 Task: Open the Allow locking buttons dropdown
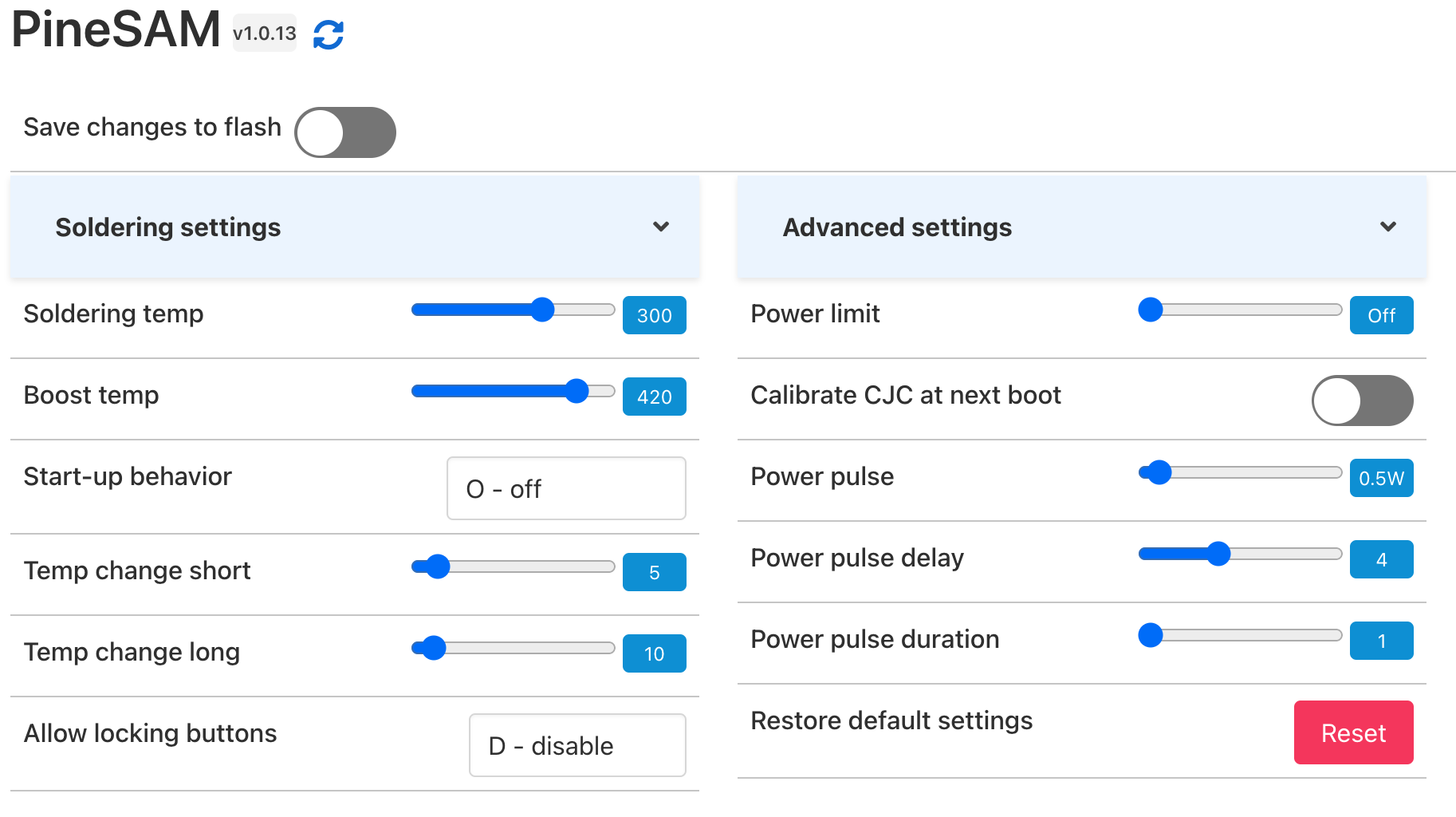(x=576, y=744)
